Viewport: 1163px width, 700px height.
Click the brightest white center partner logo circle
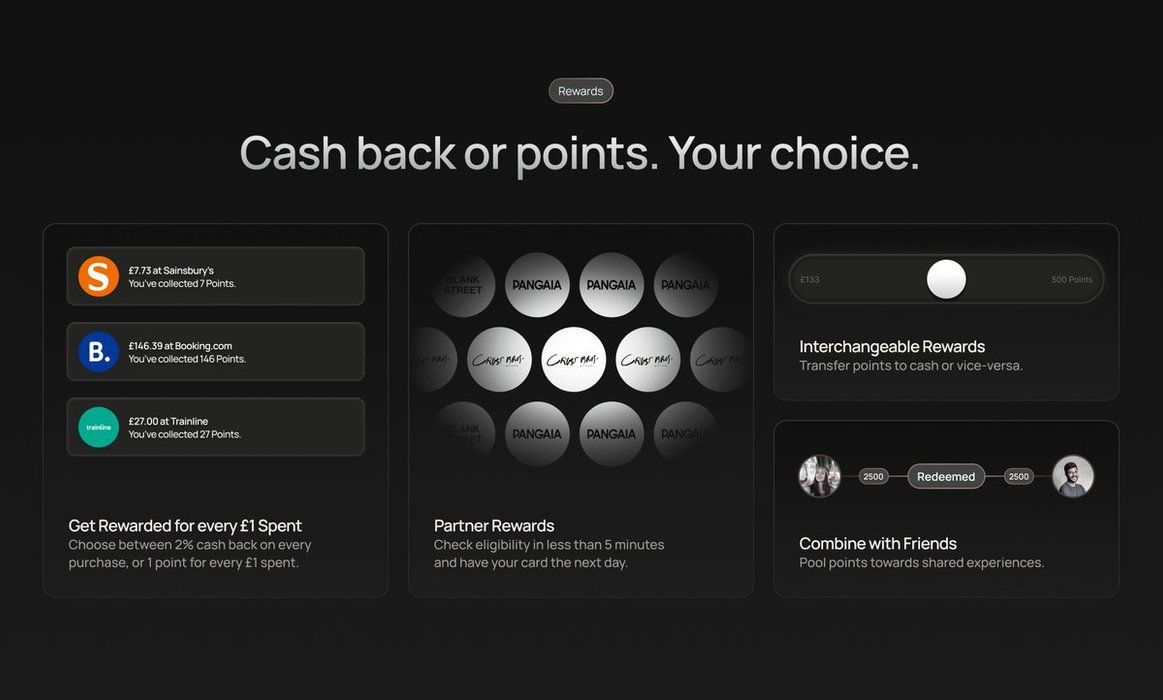pos(574,359)
